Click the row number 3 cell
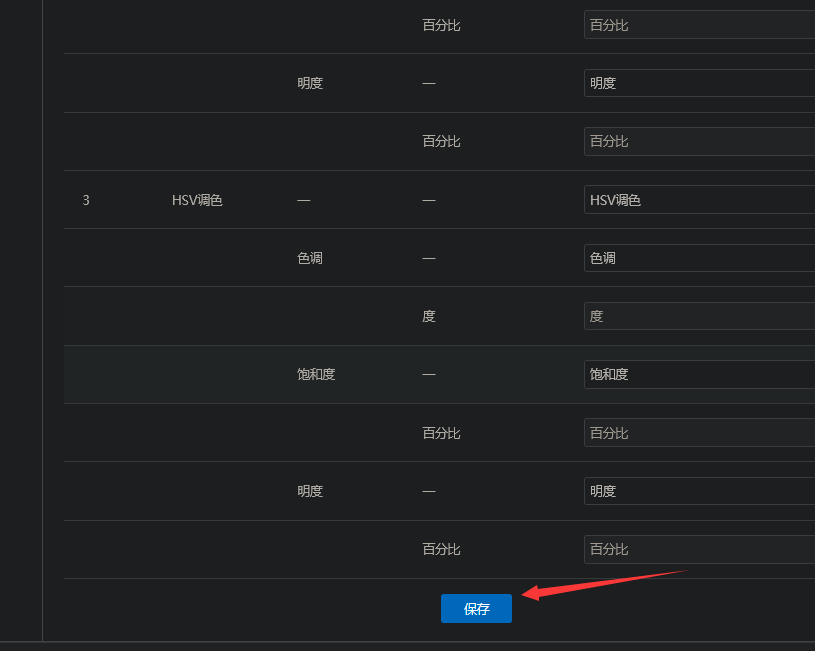This screenshot has width=815, height=651. [x=86, y=200]
